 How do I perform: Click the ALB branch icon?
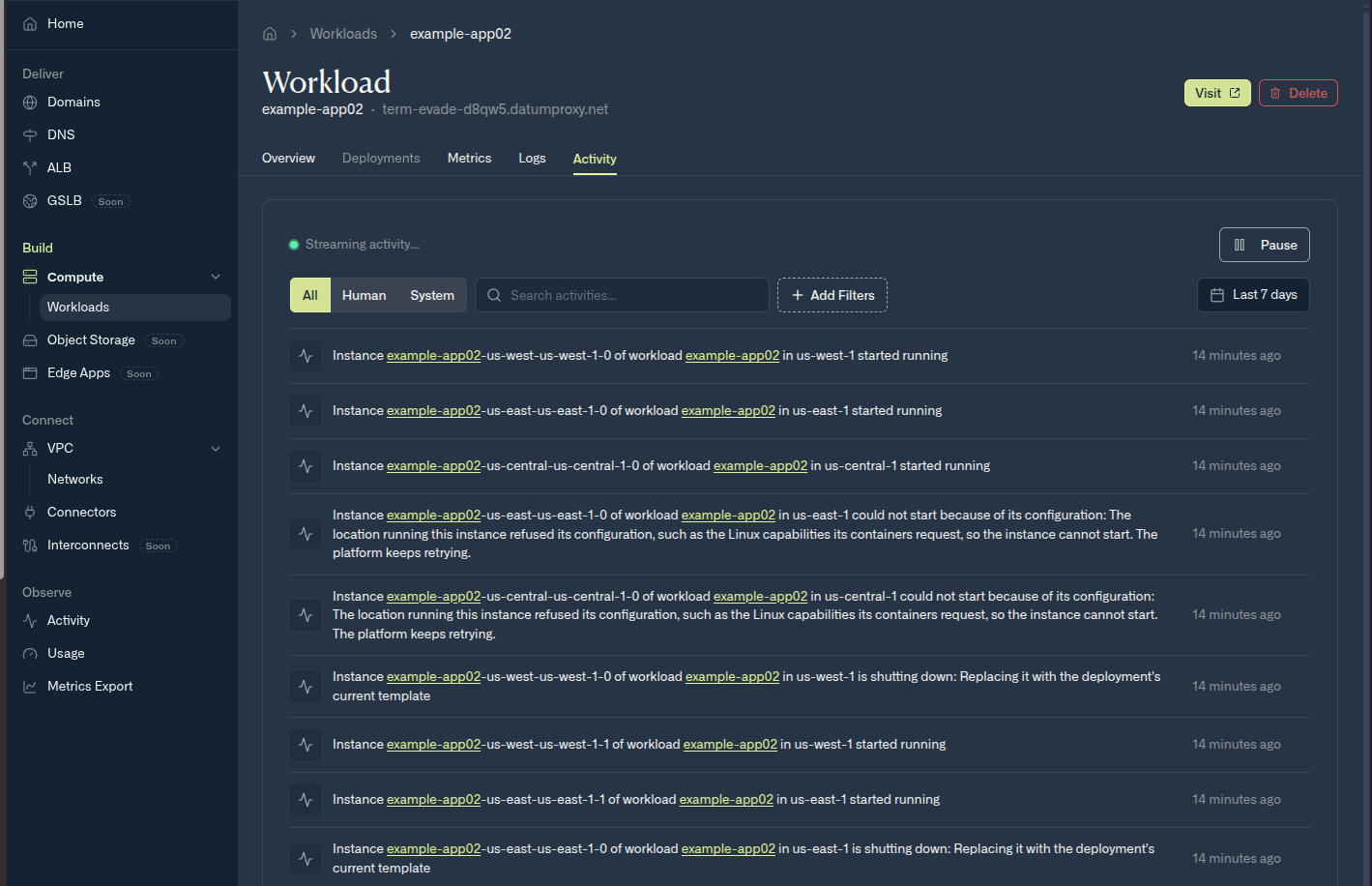coord(30,168)
